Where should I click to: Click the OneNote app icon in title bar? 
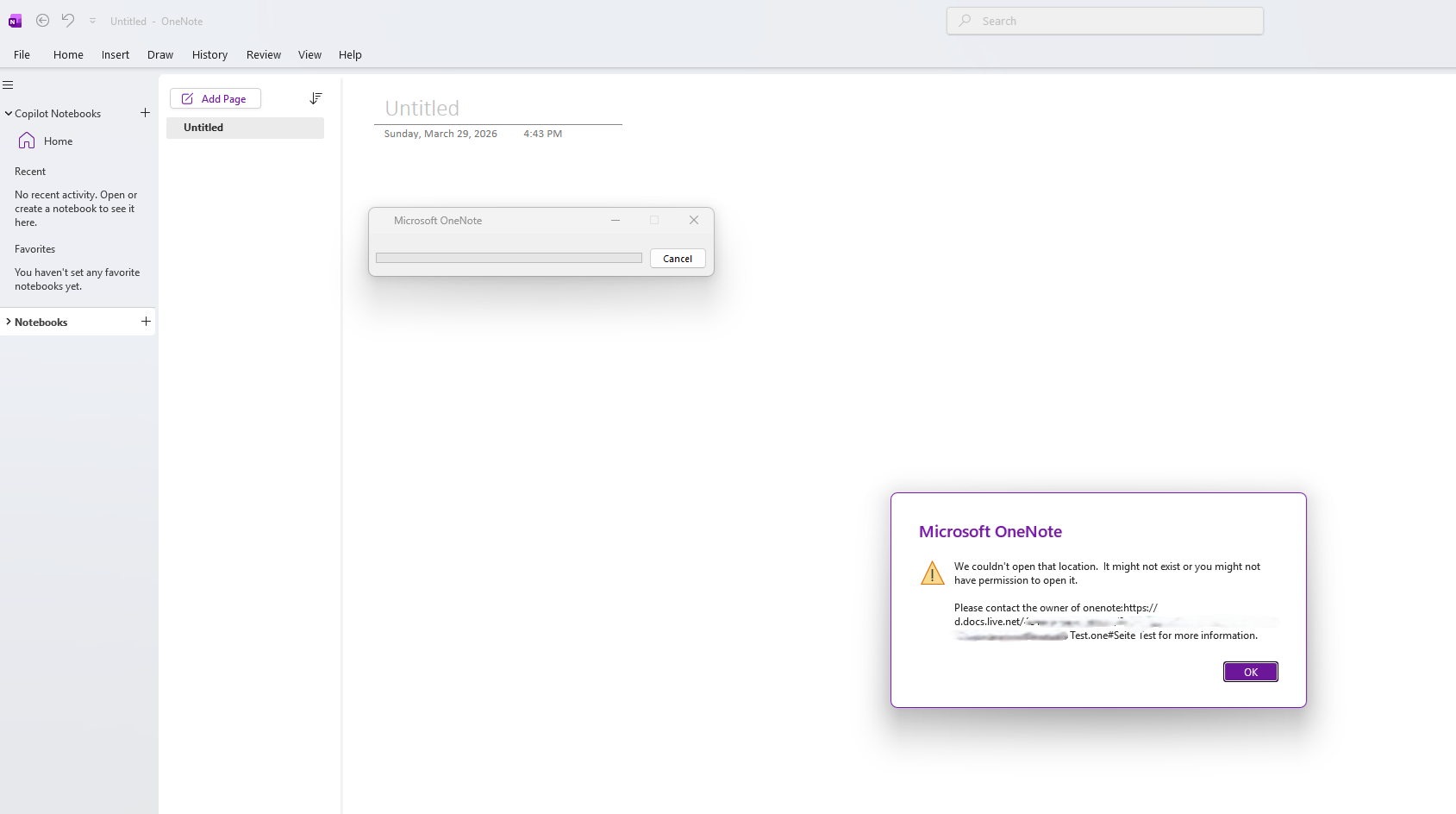click(x=15, y=21)
